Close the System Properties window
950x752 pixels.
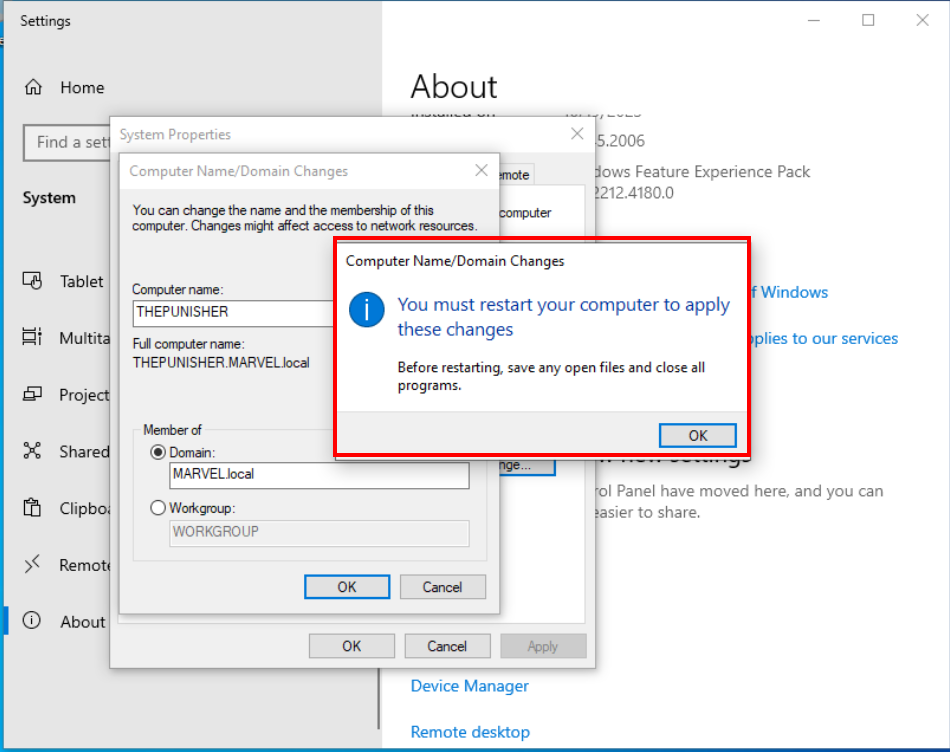tap(577, 134)
